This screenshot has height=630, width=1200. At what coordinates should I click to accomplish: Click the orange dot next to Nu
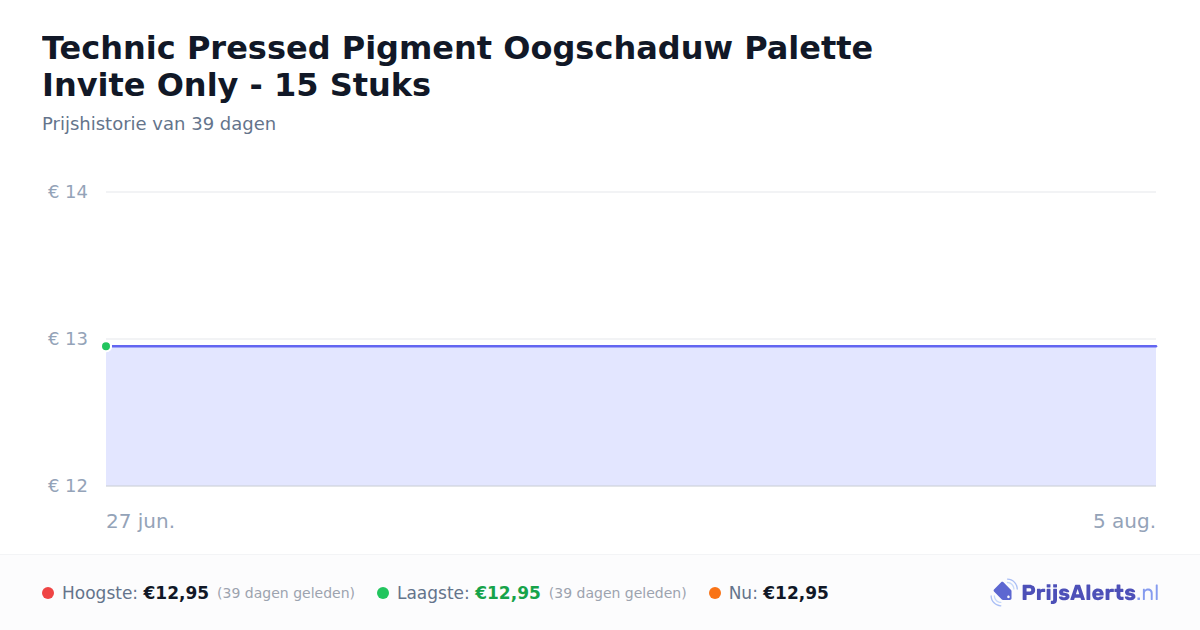pos(715,593)
